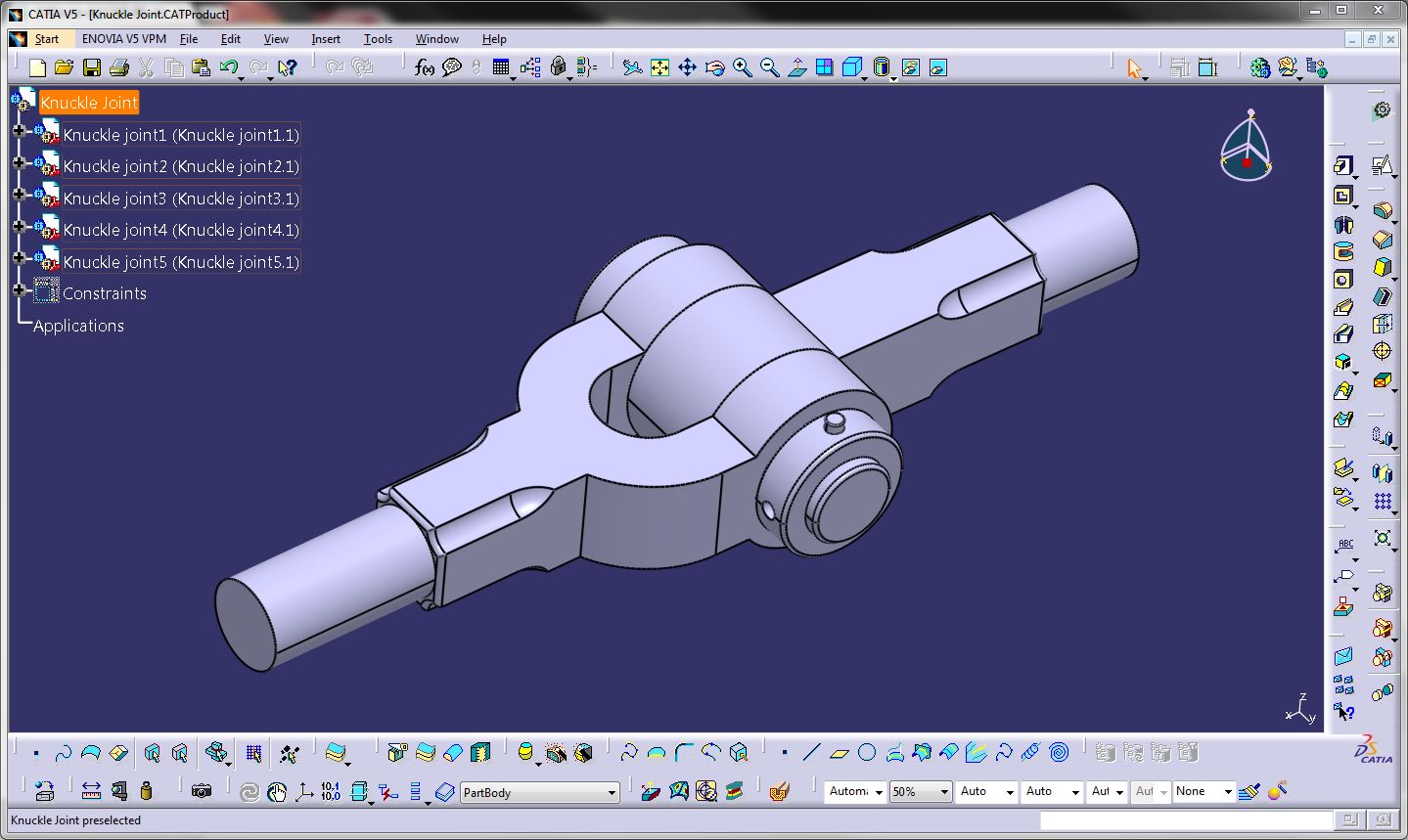1408x840 pixels.
Task: Select Knuckle joint3 (Knuckle joint3.1) in tree
Action: (181, 199)
